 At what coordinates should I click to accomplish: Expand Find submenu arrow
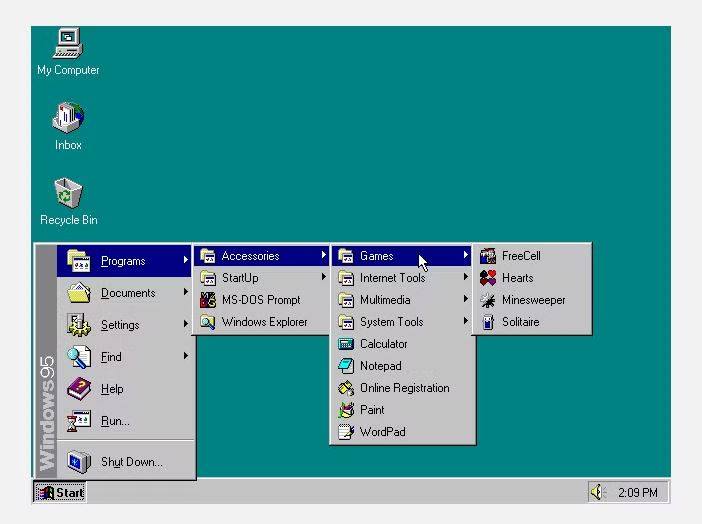[x=185, y=356]
